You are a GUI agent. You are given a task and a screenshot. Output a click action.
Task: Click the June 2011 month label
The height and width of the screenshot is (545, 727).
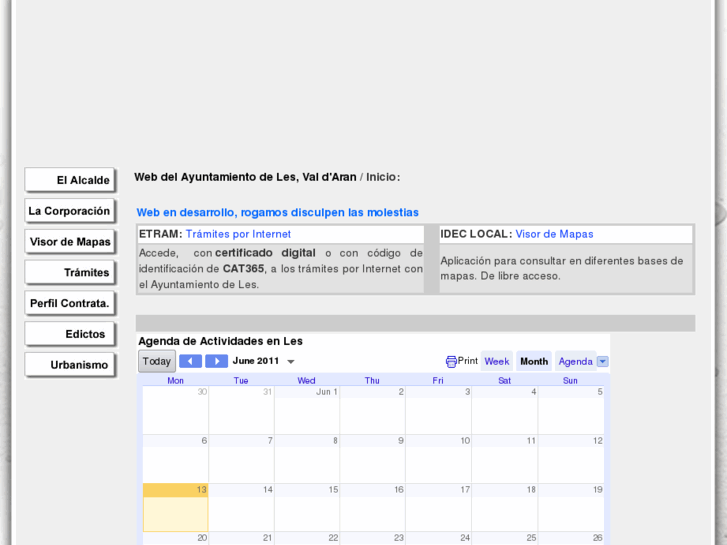256,361
